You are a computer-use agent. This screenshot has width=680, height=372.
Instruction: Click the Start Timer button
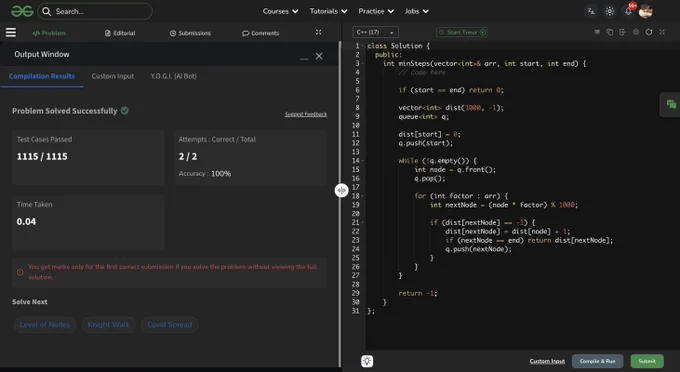462,32
